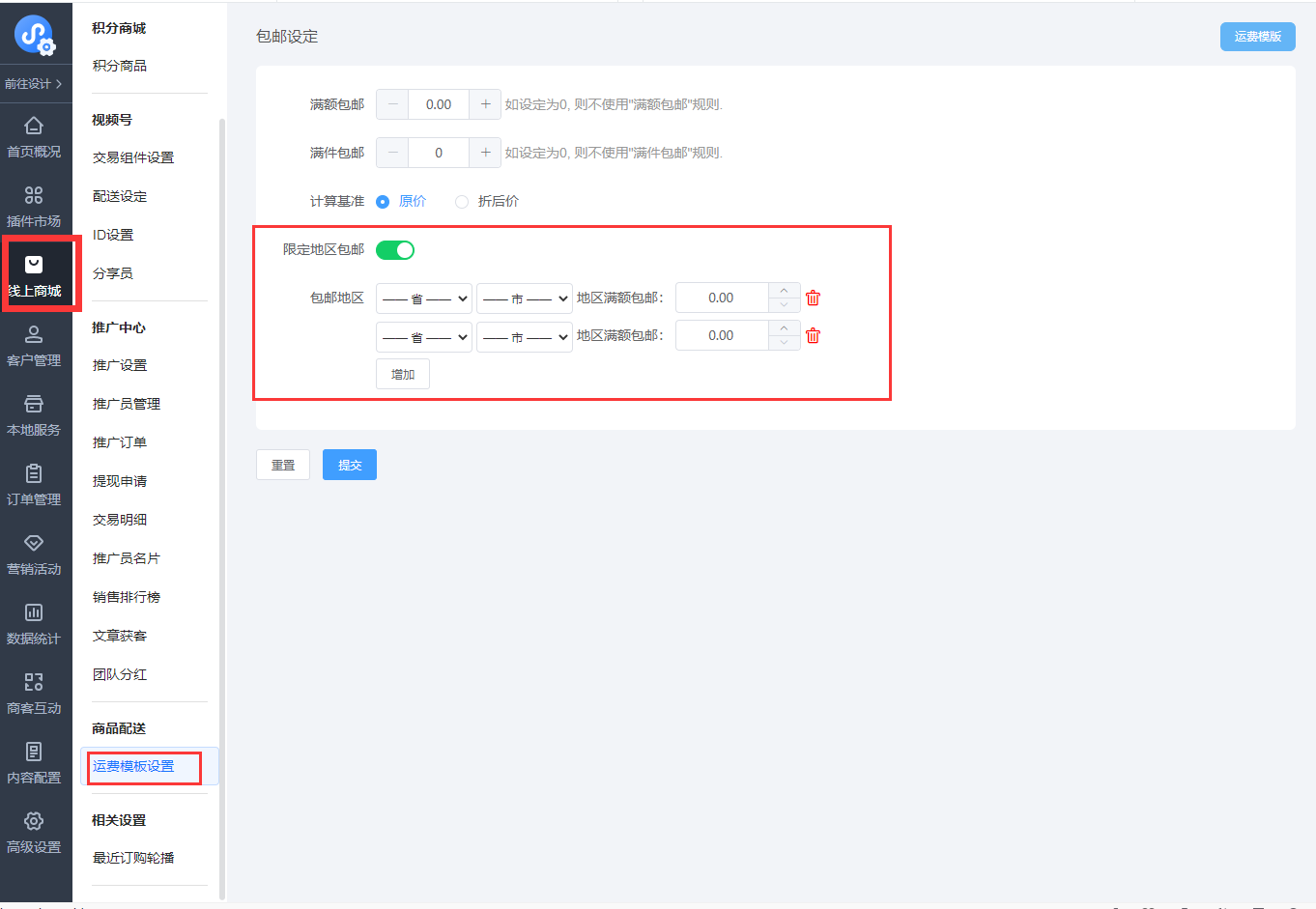Open 数据统计 data statistics icon
Viewport: 1316px width, 909px height.
pos(34,612)
